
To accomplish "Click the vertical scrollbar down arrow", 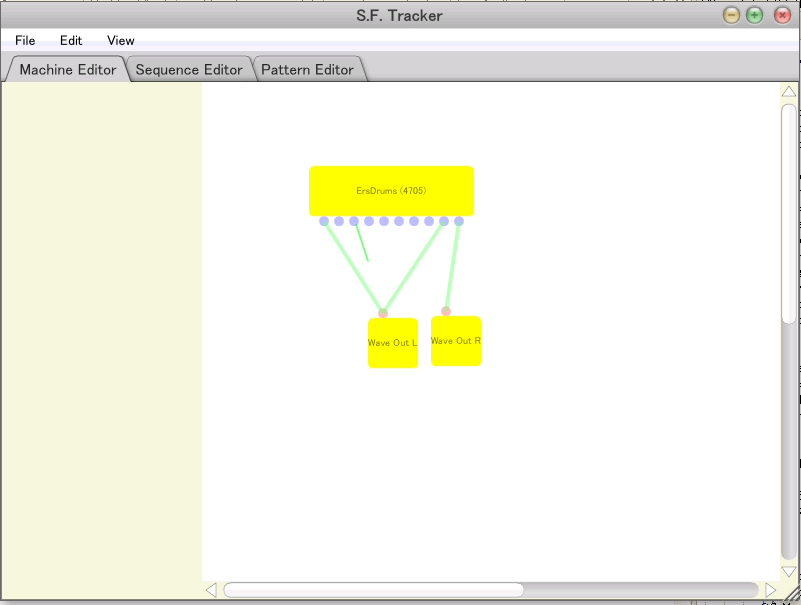I will [x=789, y=571].
